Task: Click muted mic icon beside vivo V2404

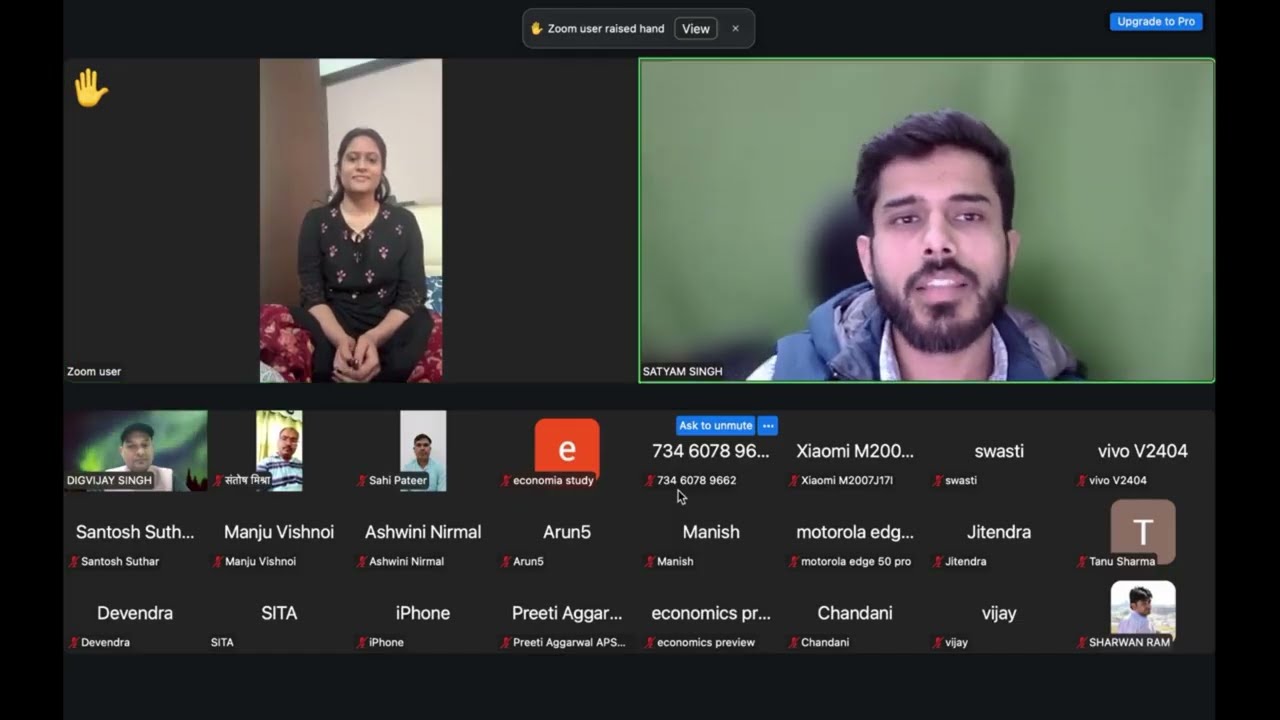Action: pyautogui.click(x=1082, y=481)
